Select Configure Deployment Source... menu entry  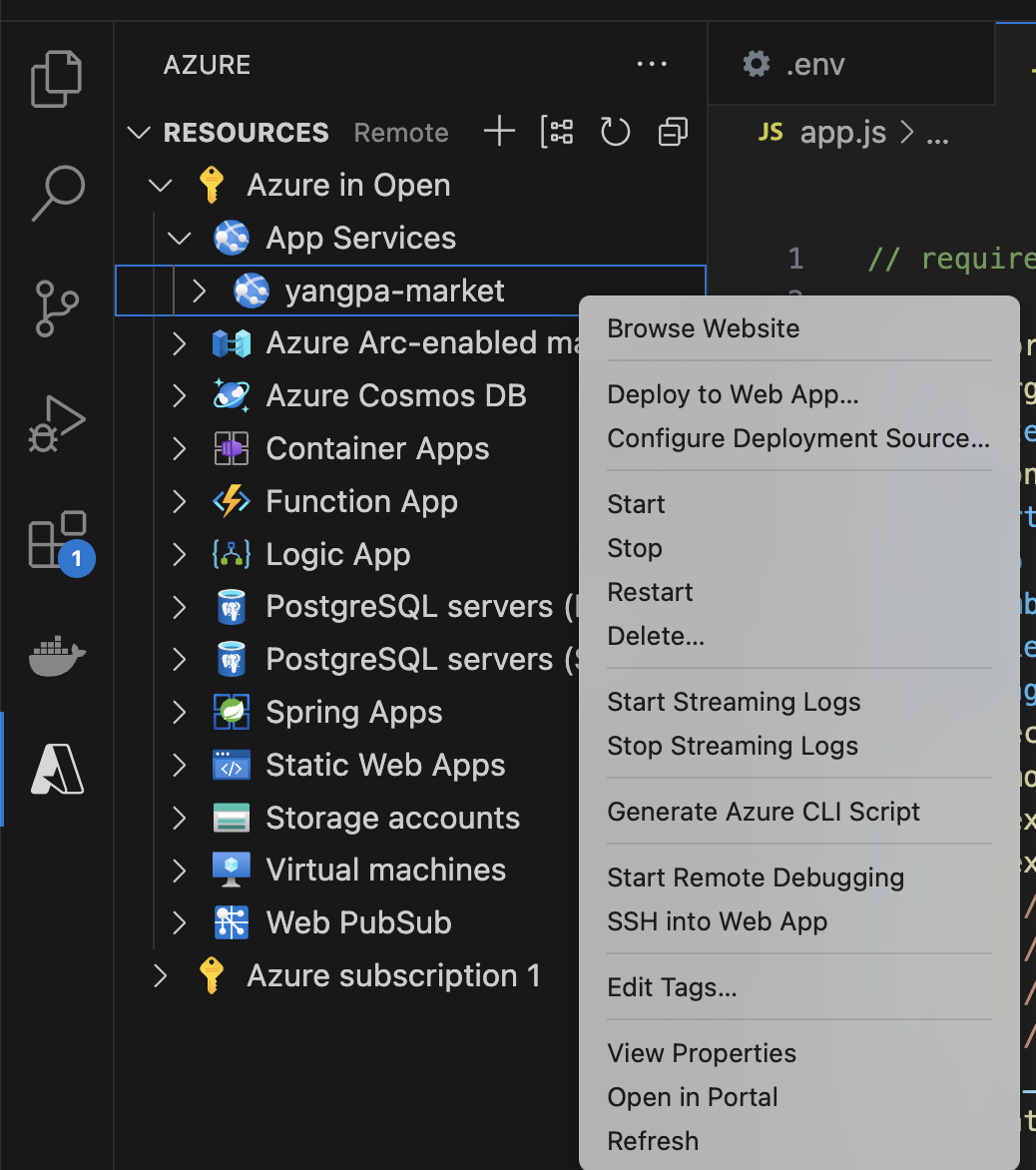coord(798,438)
